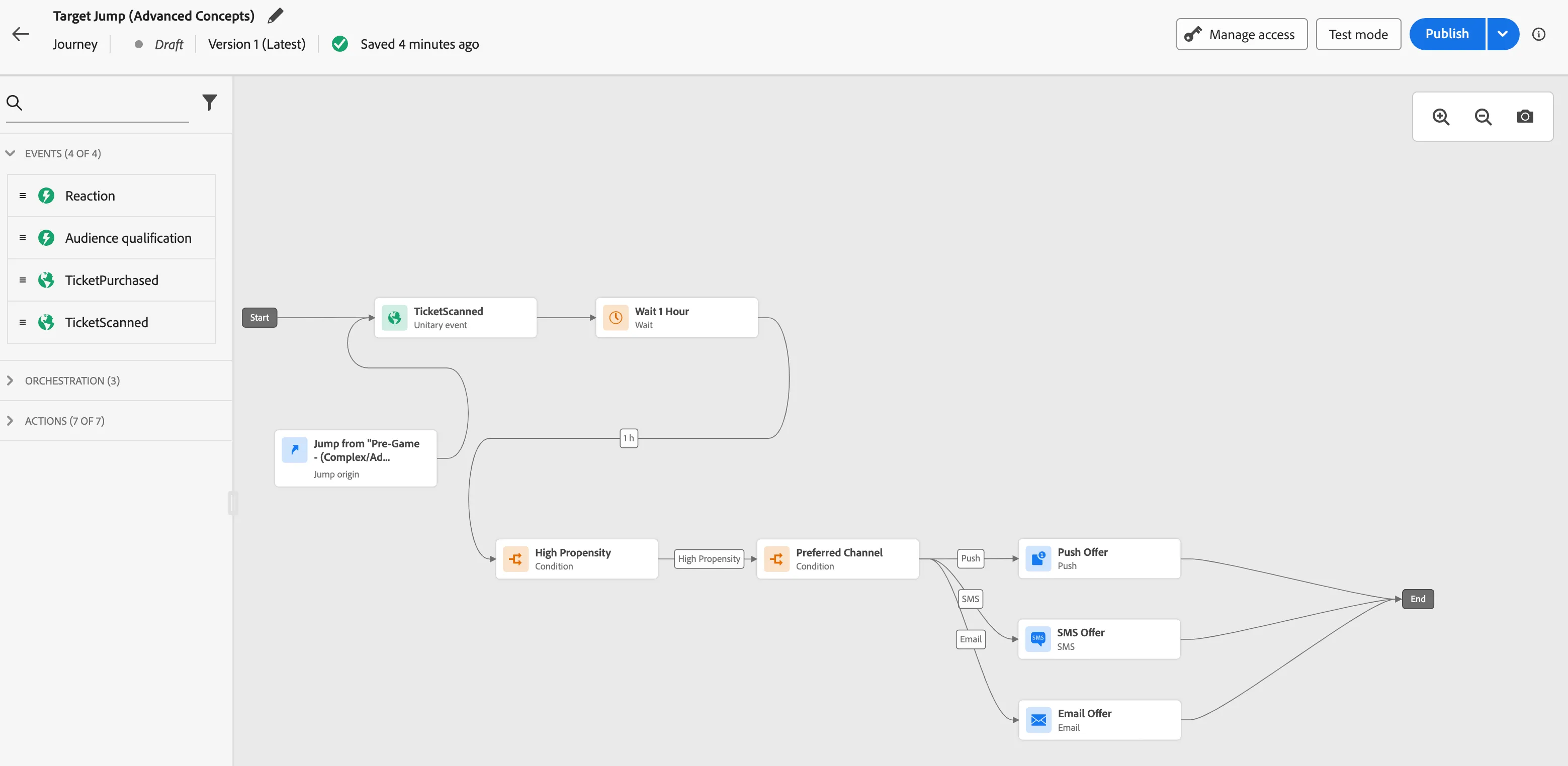Click the SMS Offer node icon
Screen dimensions: 1568x766
(x=1038, y=639)
